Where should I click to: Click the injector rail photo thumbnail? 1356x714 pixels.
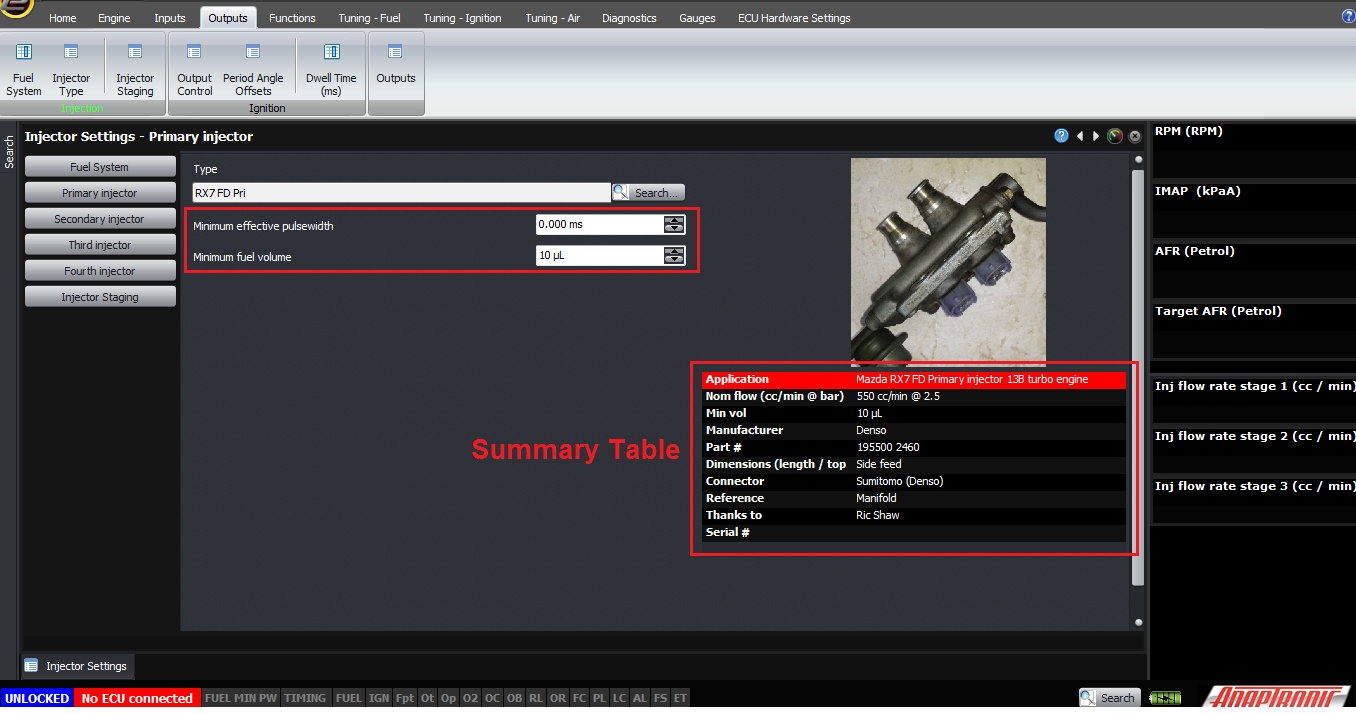(948, 262)
